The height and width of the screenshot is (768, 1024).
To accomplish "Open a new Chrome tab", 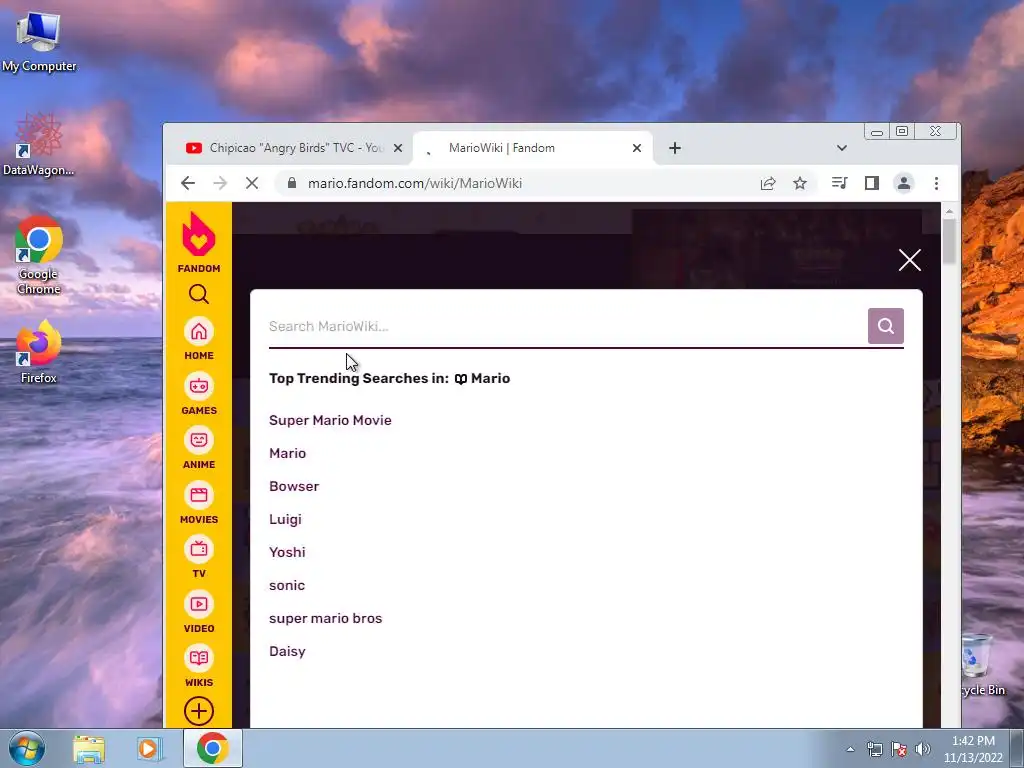I will (x=675, y=148).
